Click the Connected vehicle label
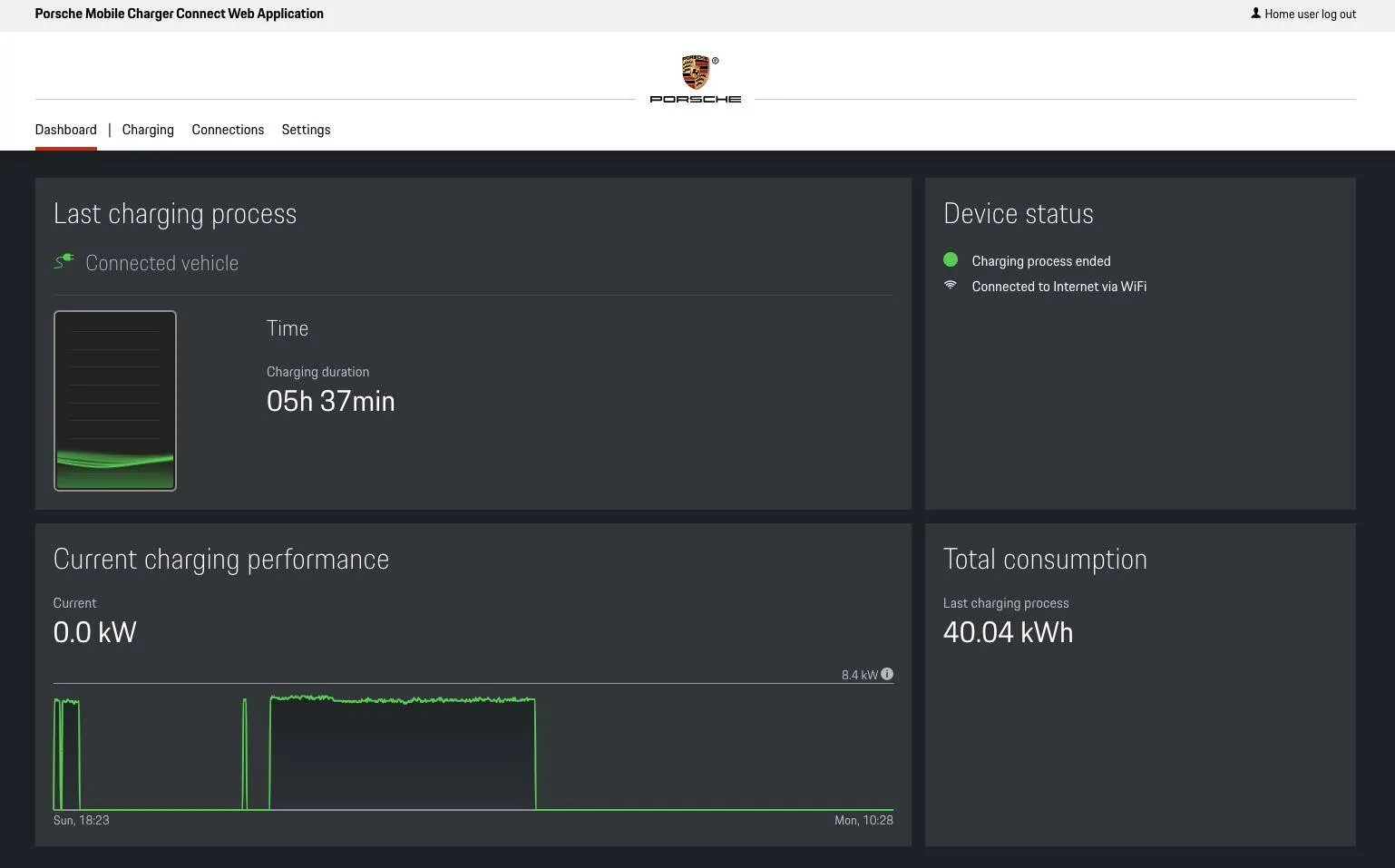The width and height of the screenshot is (1395, 868). [x=161, y=263]
